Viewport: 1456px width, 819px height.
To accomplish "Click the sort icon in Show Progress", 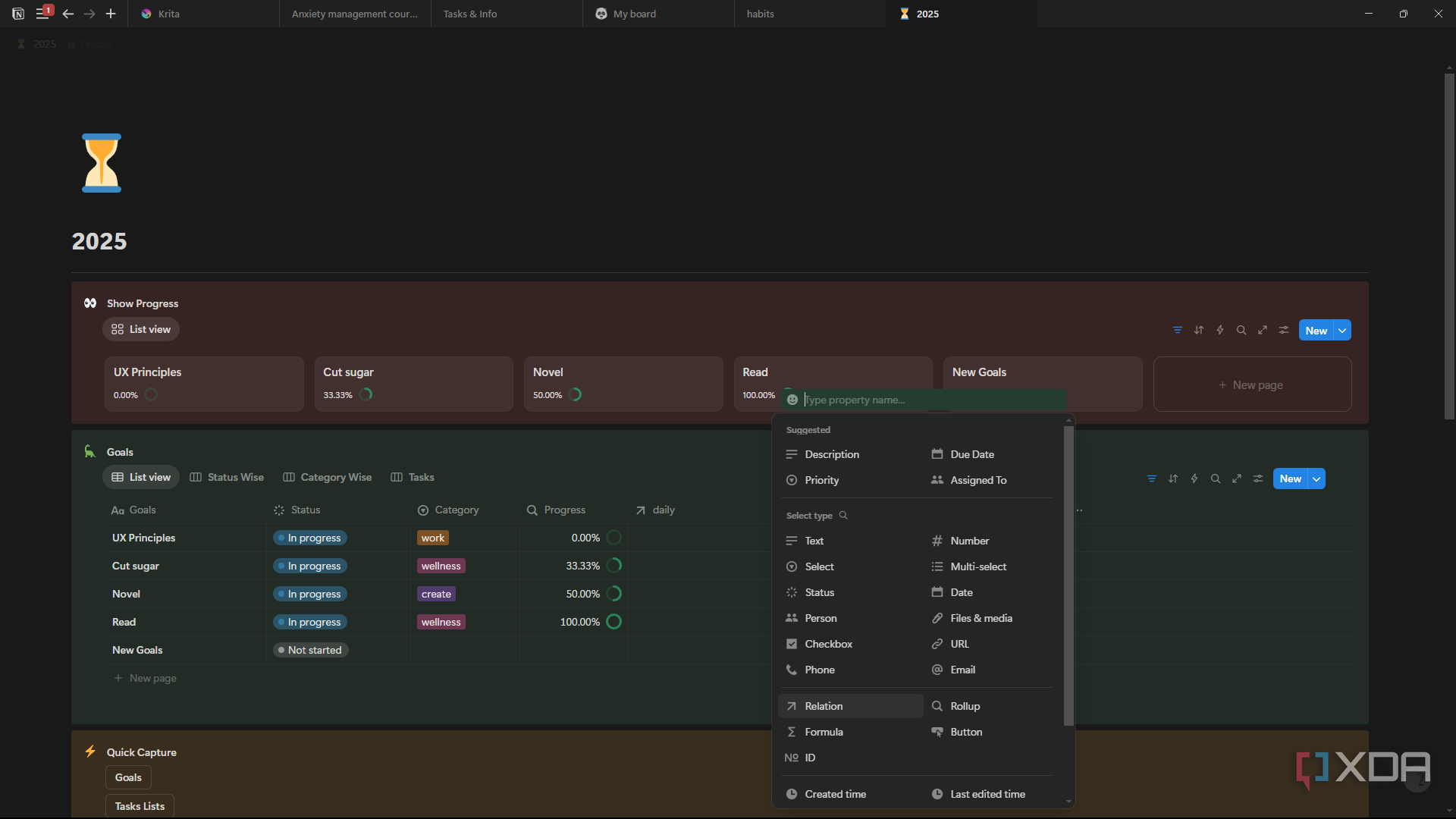I will 1199,330.
